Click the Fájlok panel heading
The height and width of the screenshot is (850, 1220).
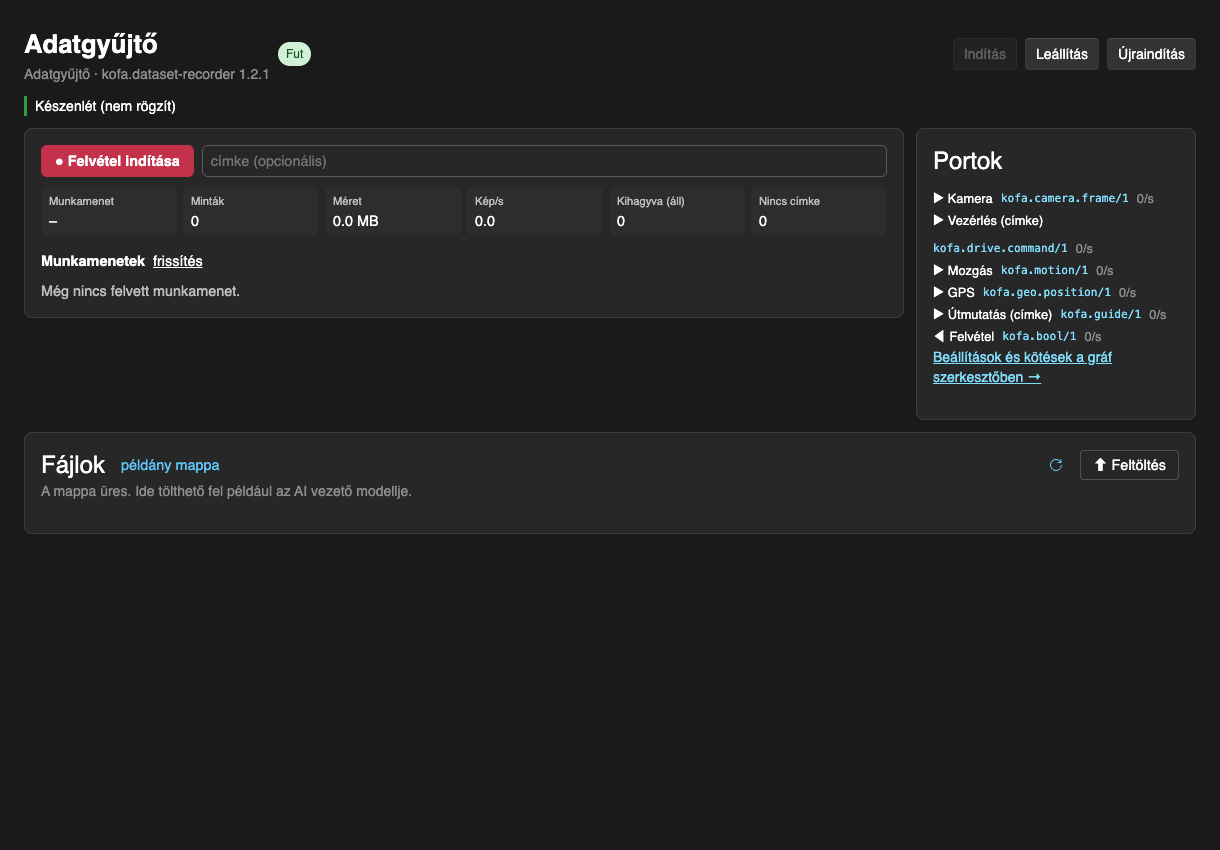pyautogui.click(x=73, y=465)
